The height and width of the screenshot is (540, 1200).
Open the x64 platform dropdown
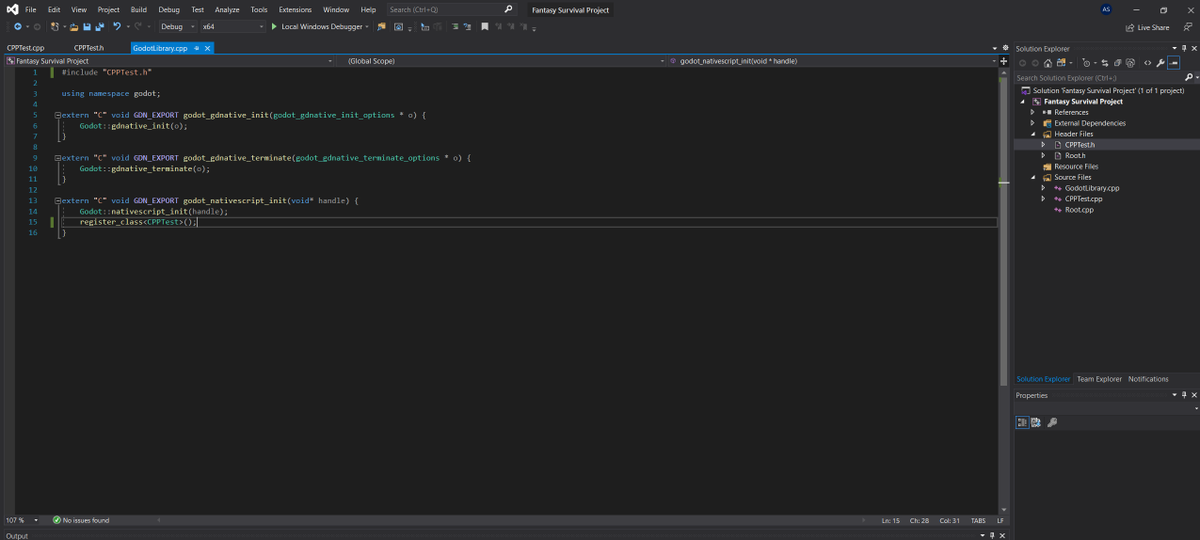(x=233, y=27)
